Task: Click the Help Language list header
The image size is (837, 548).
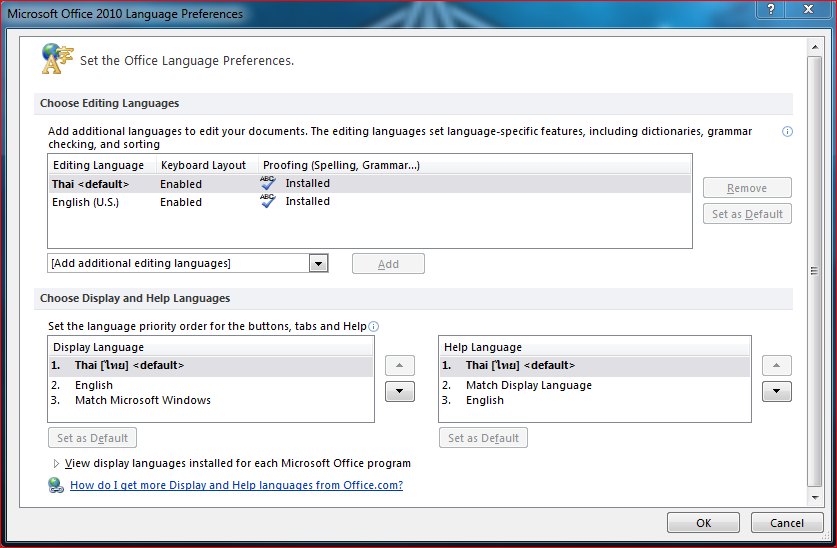Action: [x=595, y=347]
